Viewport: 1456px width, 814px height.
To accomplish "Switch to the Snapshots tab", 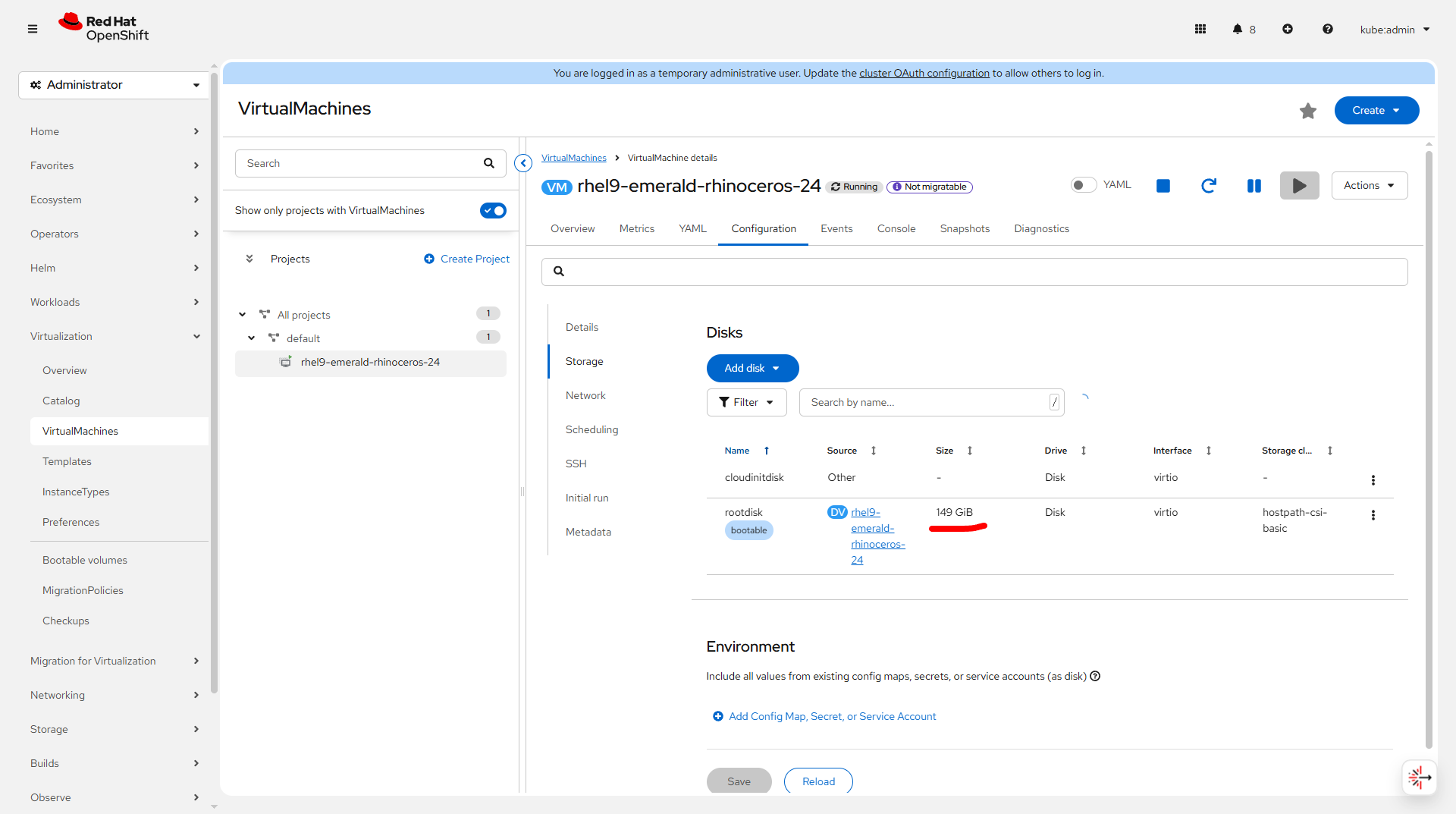I will (x=964, y=229).
